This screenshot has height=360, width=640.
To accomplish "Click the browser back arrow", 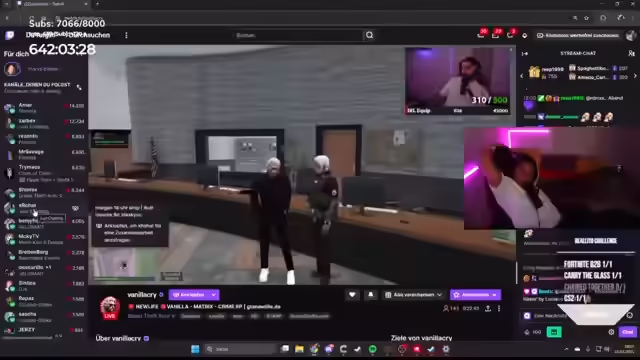I will tap(7, 18).
